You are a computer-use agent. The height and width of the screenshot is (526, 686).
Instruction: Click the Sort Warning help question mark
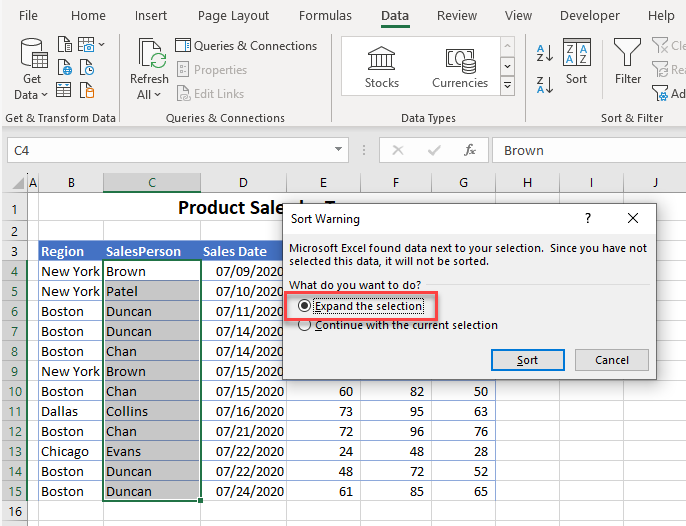tap(587, 218)
